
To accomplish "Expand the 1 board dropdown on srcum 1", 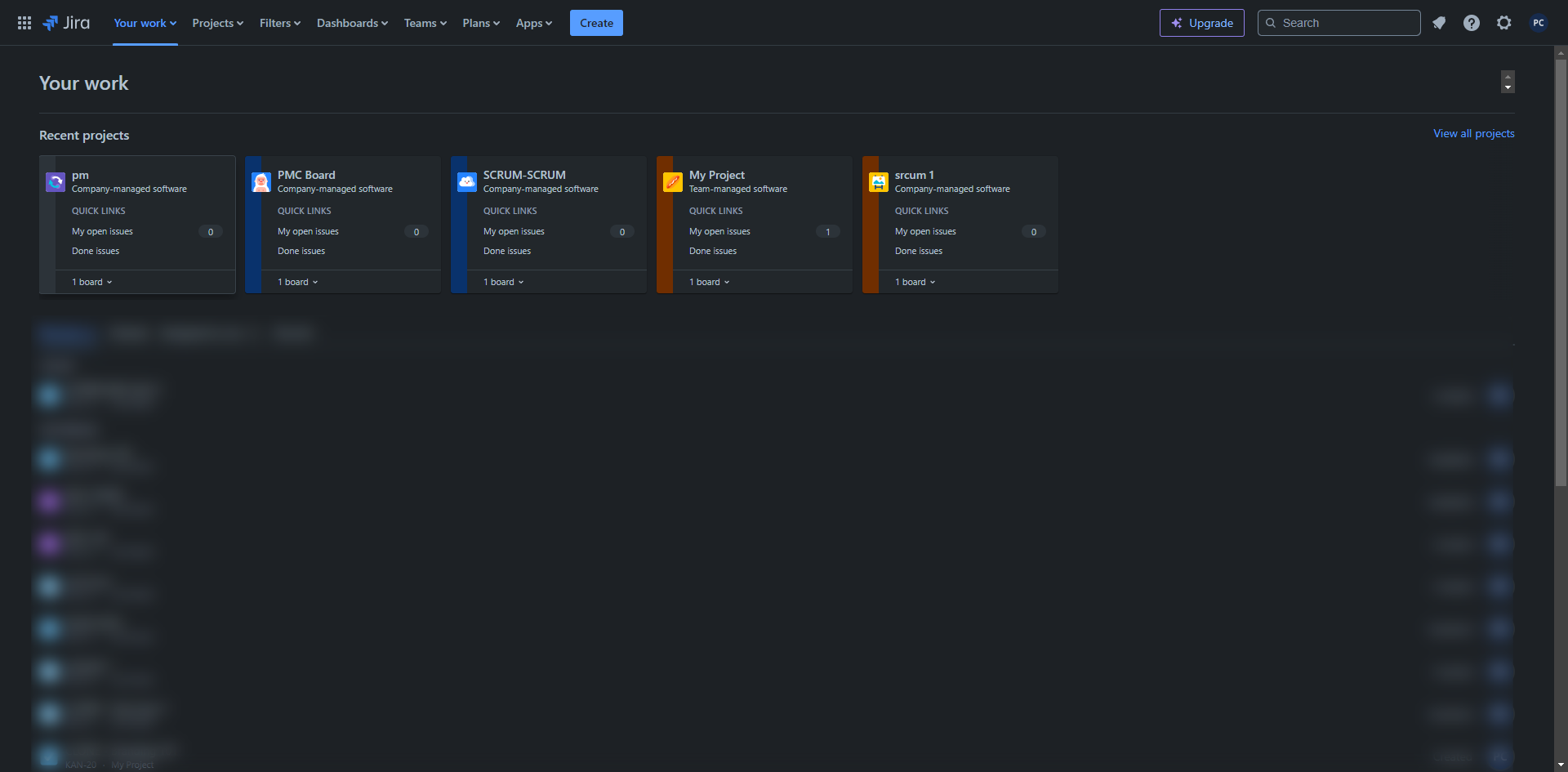I will click(x=915, y=282).
